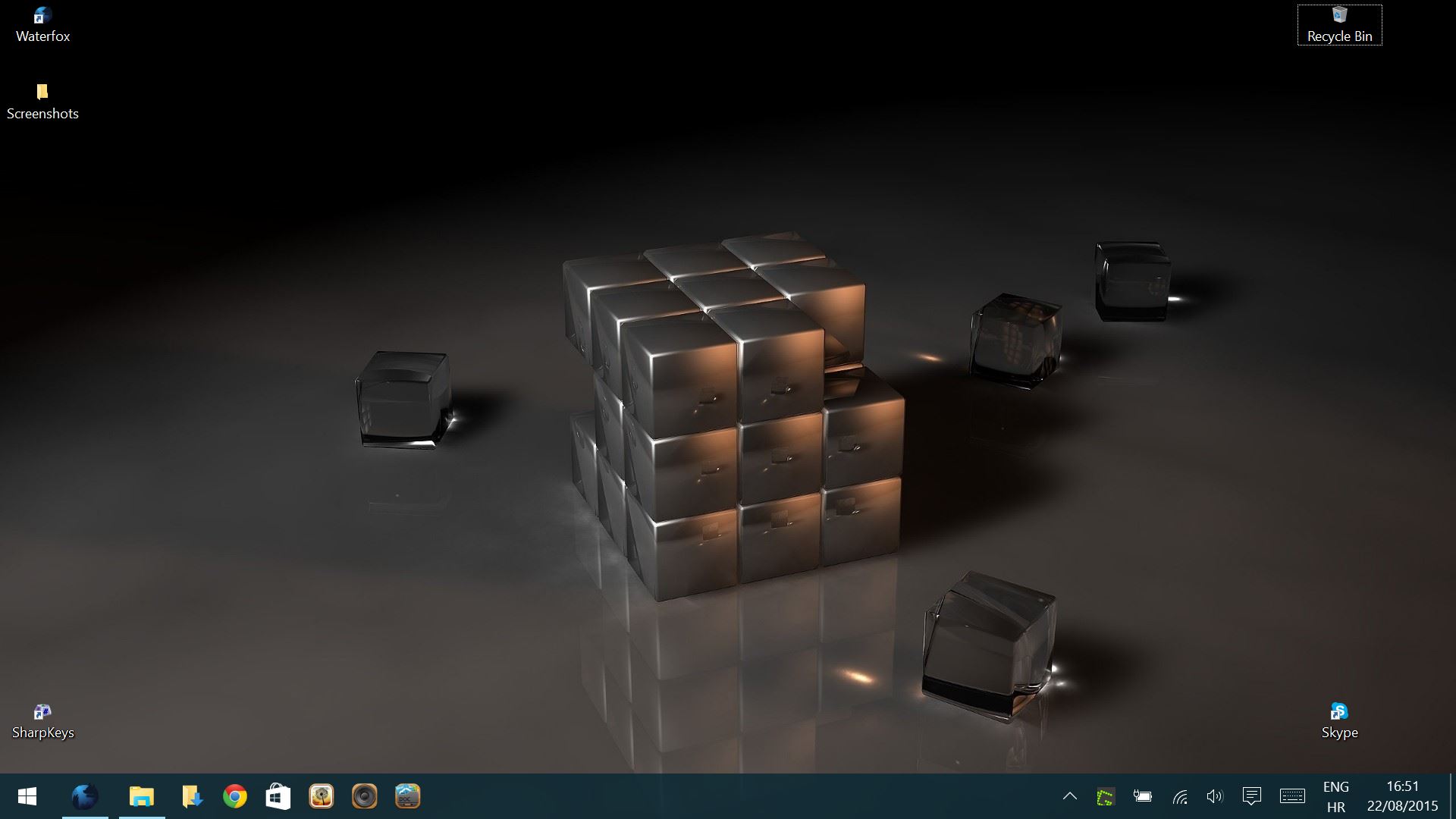Screen dimensions: 1456x819
Task: Open the speaker music app on the taskbar
Action: 364,797
